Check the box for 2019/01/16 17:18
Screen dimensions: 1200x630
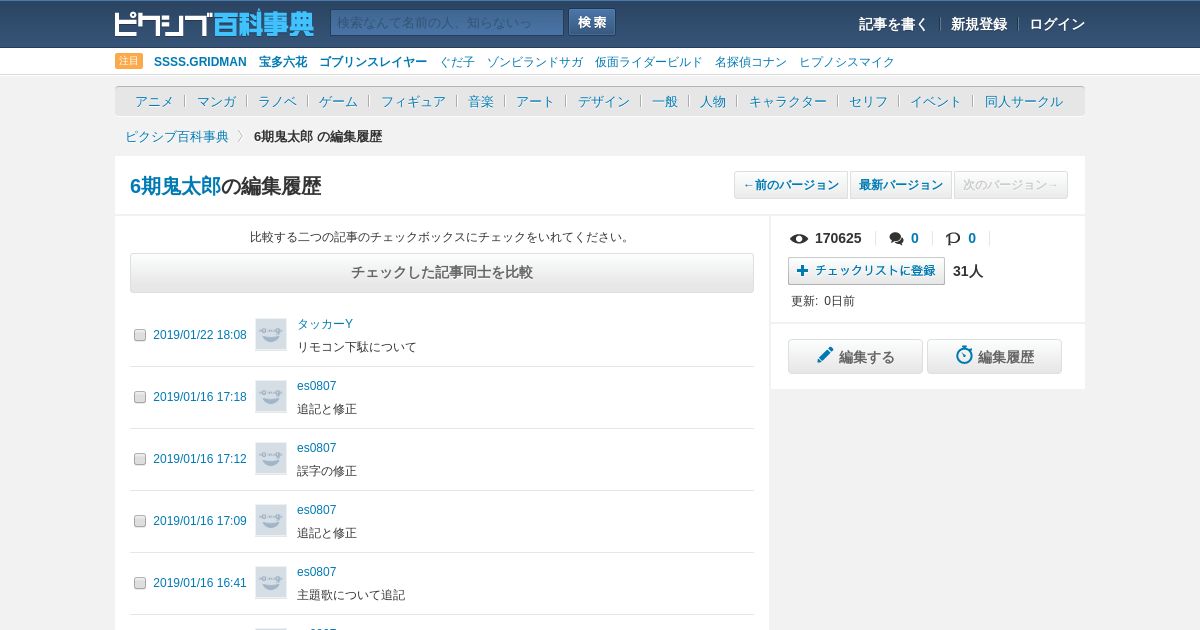tap(140, 397)
